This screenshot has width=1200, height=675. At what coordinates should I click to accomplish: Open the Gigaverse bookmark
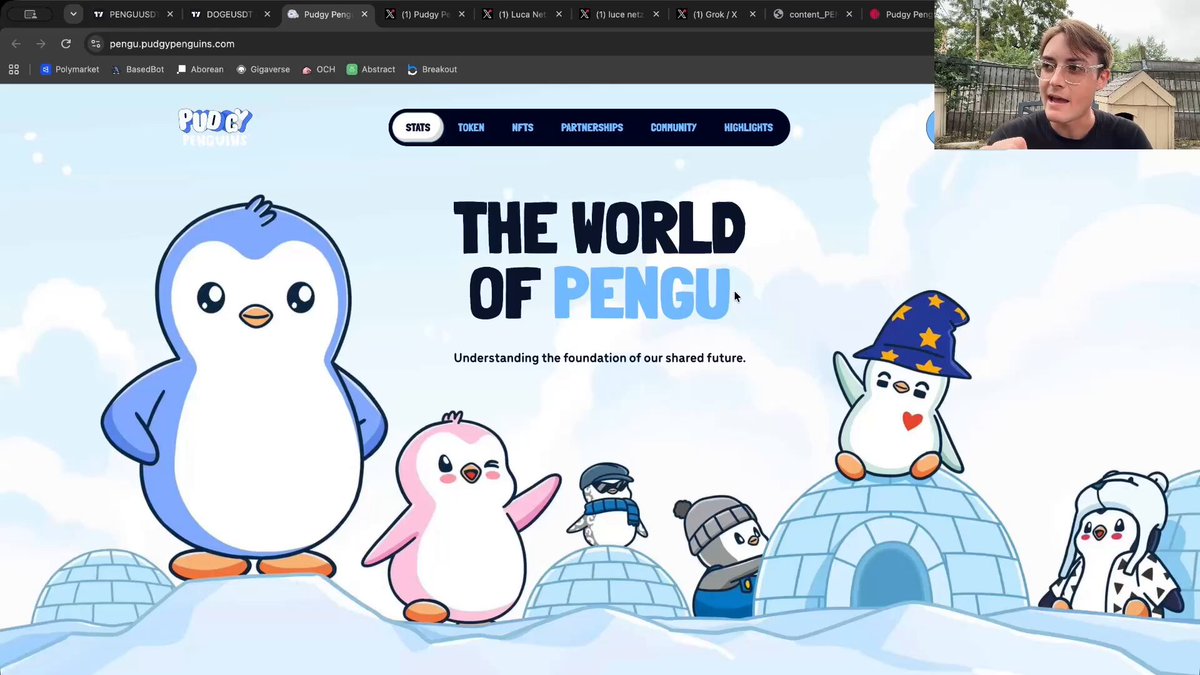click(x=263, y=69)
